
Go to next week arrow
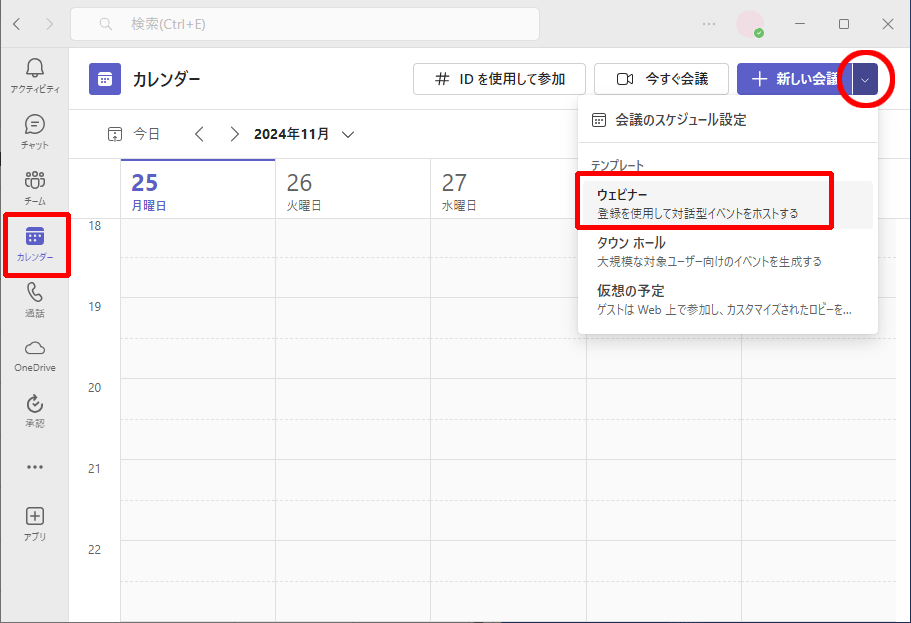click(x=234, y=134)
